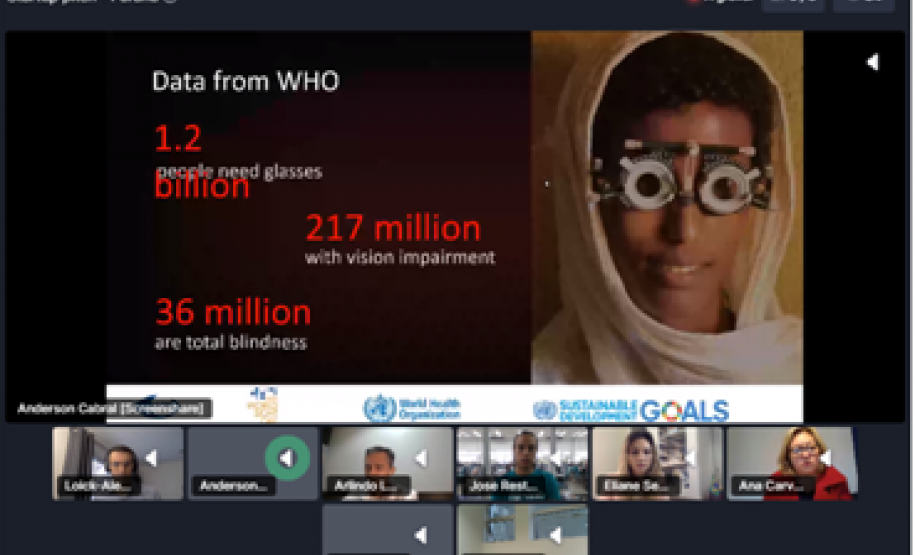This screenshot has width=915, height=555.
Task: Click speaker icon on bottom-row classroom video tile
Action: 557,536
